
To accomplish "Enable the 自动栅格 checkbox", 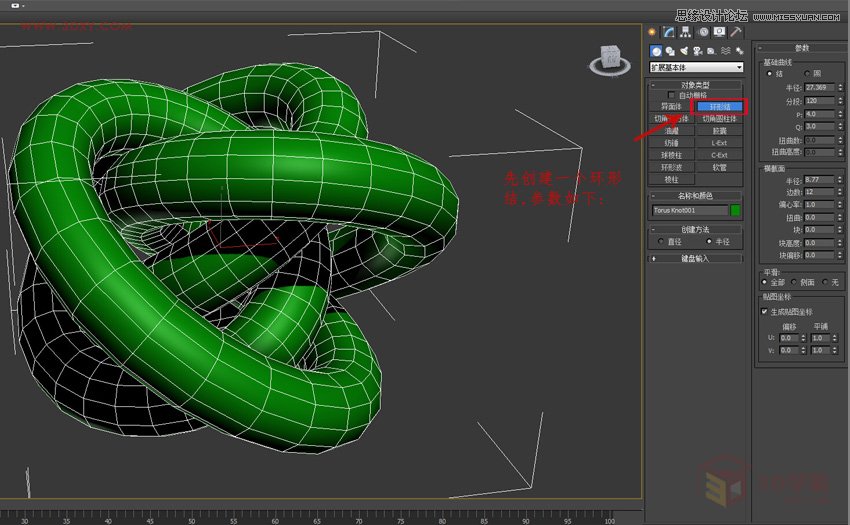I will 672,95.
